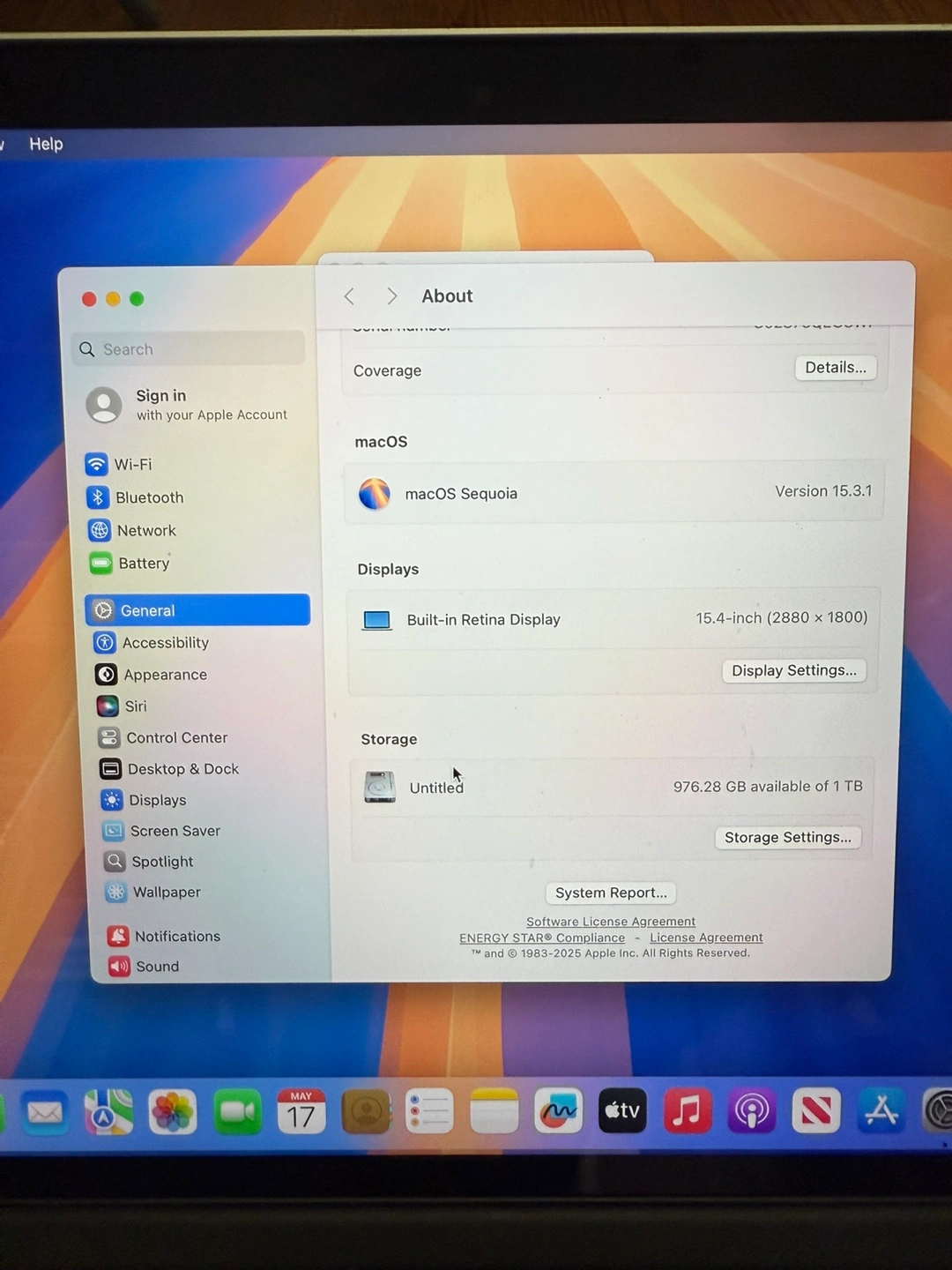Image resolution: width=952 pixels, height=1270 pixels.
Task: Open the Software License Agreement link
Action: point(611,922)
